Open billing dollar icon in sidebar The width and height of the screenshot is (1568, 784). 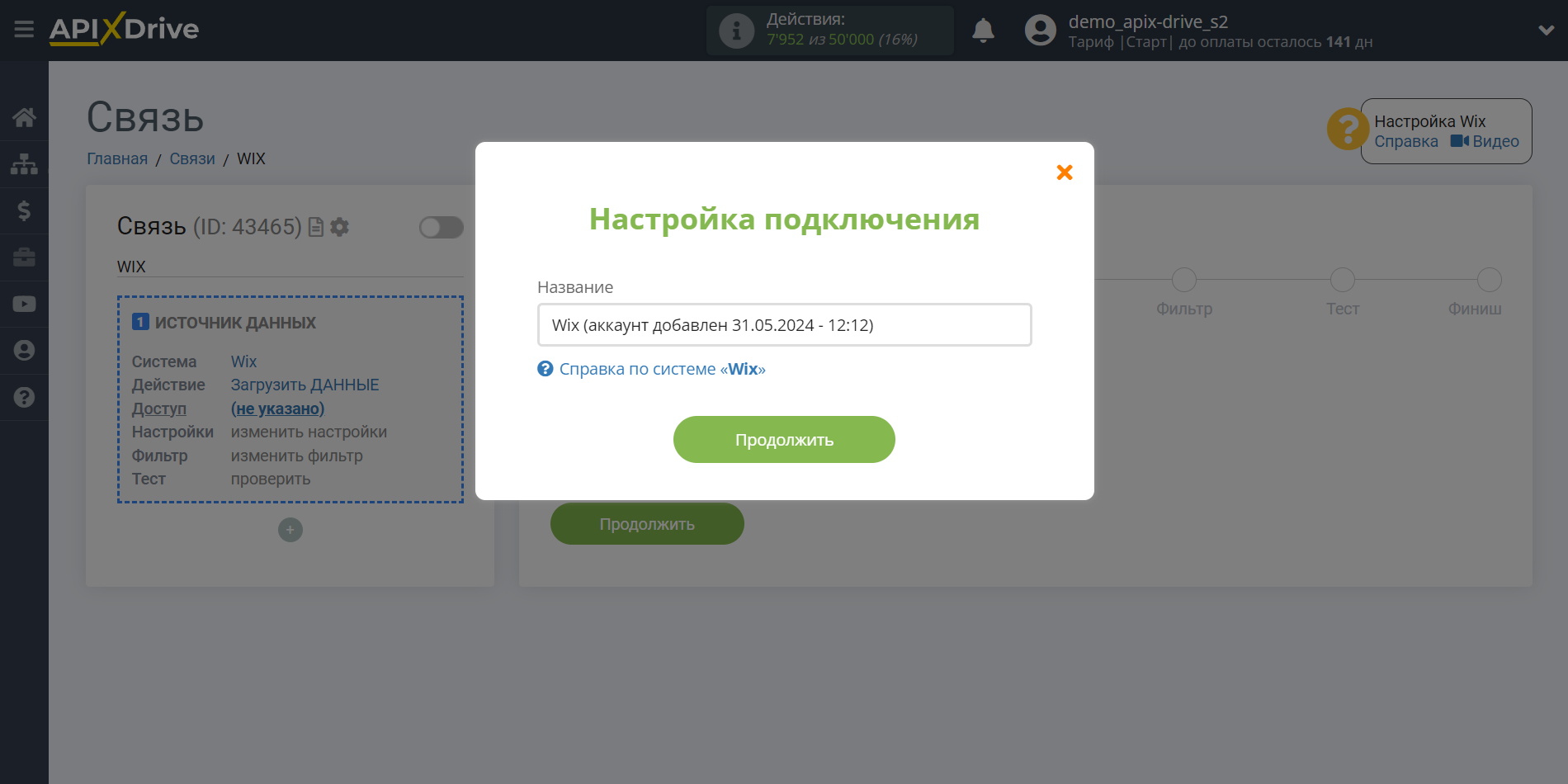(24, 210)
